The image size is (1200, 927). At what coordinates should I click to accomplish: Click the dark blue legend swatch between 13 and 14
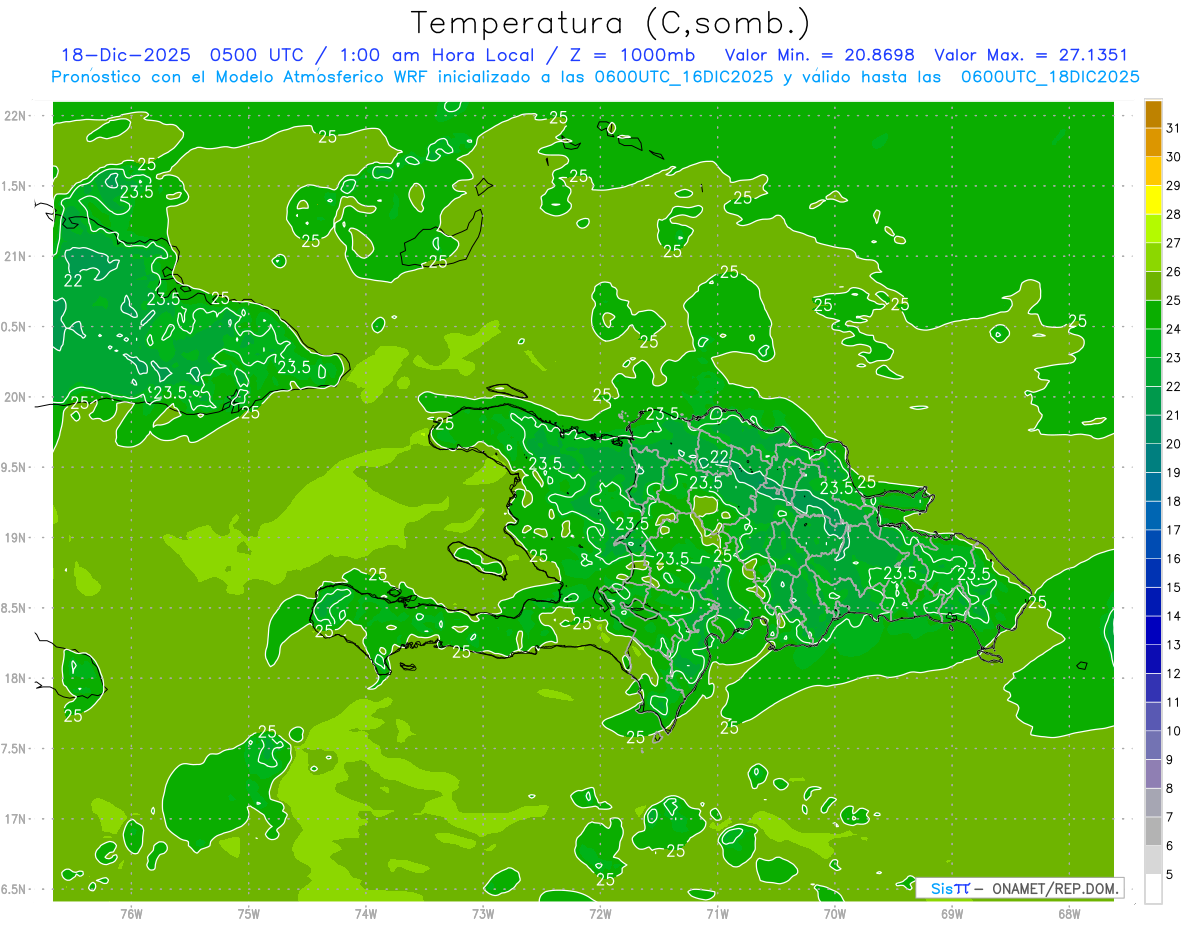click(1154, 631)
